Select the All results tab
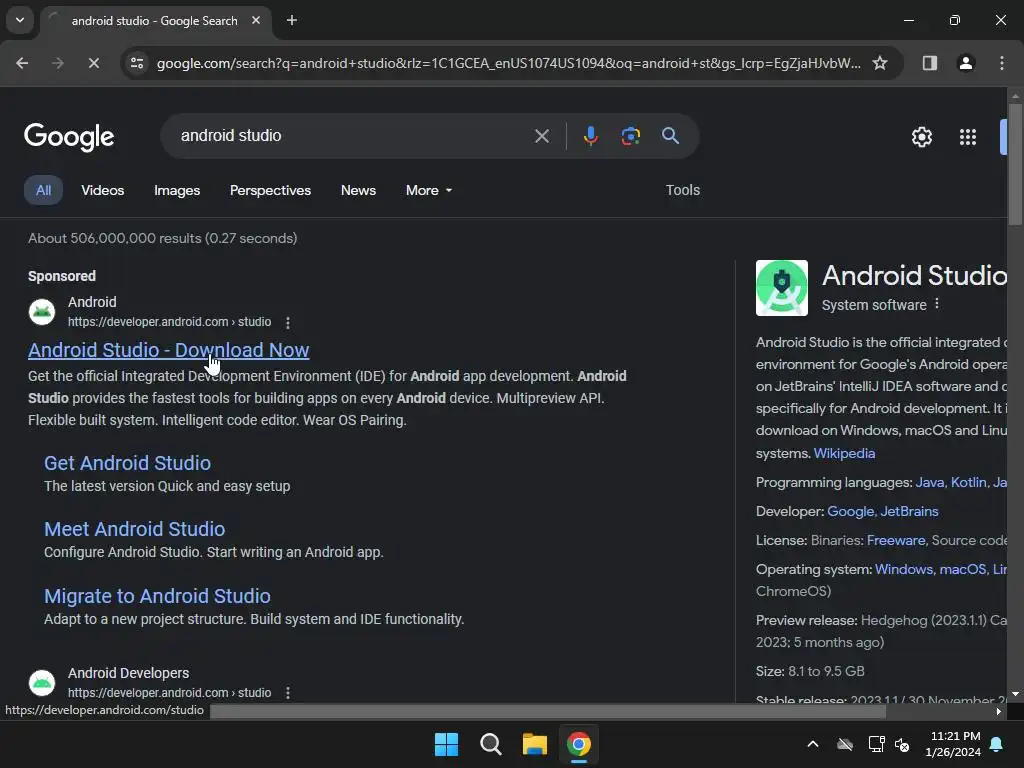 coord(43,190)
